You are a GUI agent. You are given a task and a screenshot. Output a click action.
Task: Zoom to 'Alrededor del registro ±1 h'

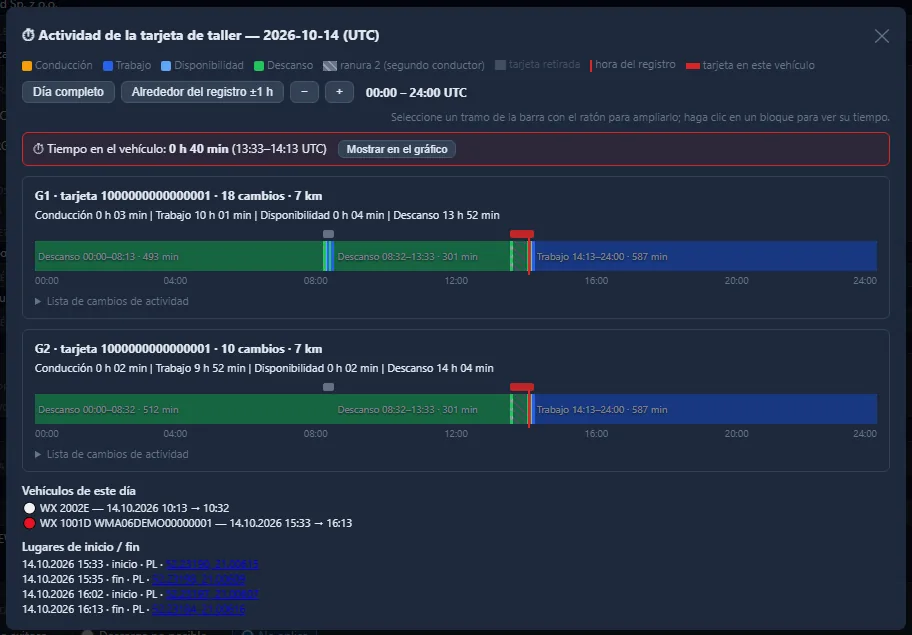tap(202, 92)
